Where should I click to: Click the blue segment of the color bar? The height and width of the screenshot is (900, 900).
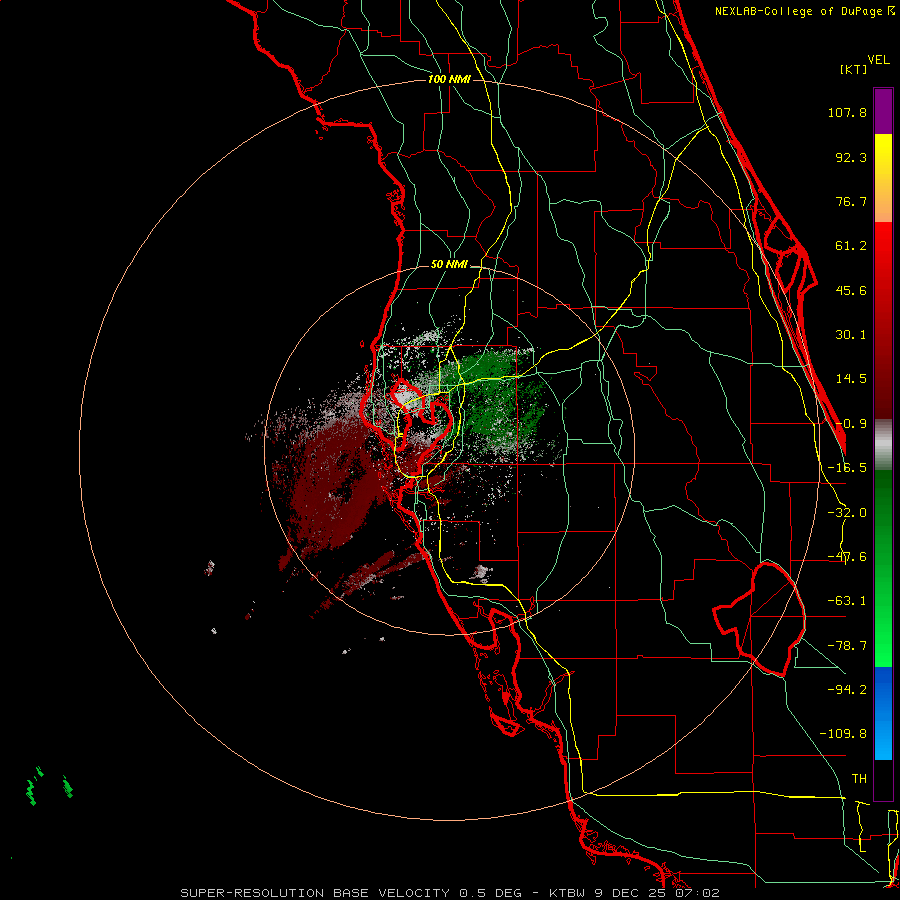click(x=883, y=713)
